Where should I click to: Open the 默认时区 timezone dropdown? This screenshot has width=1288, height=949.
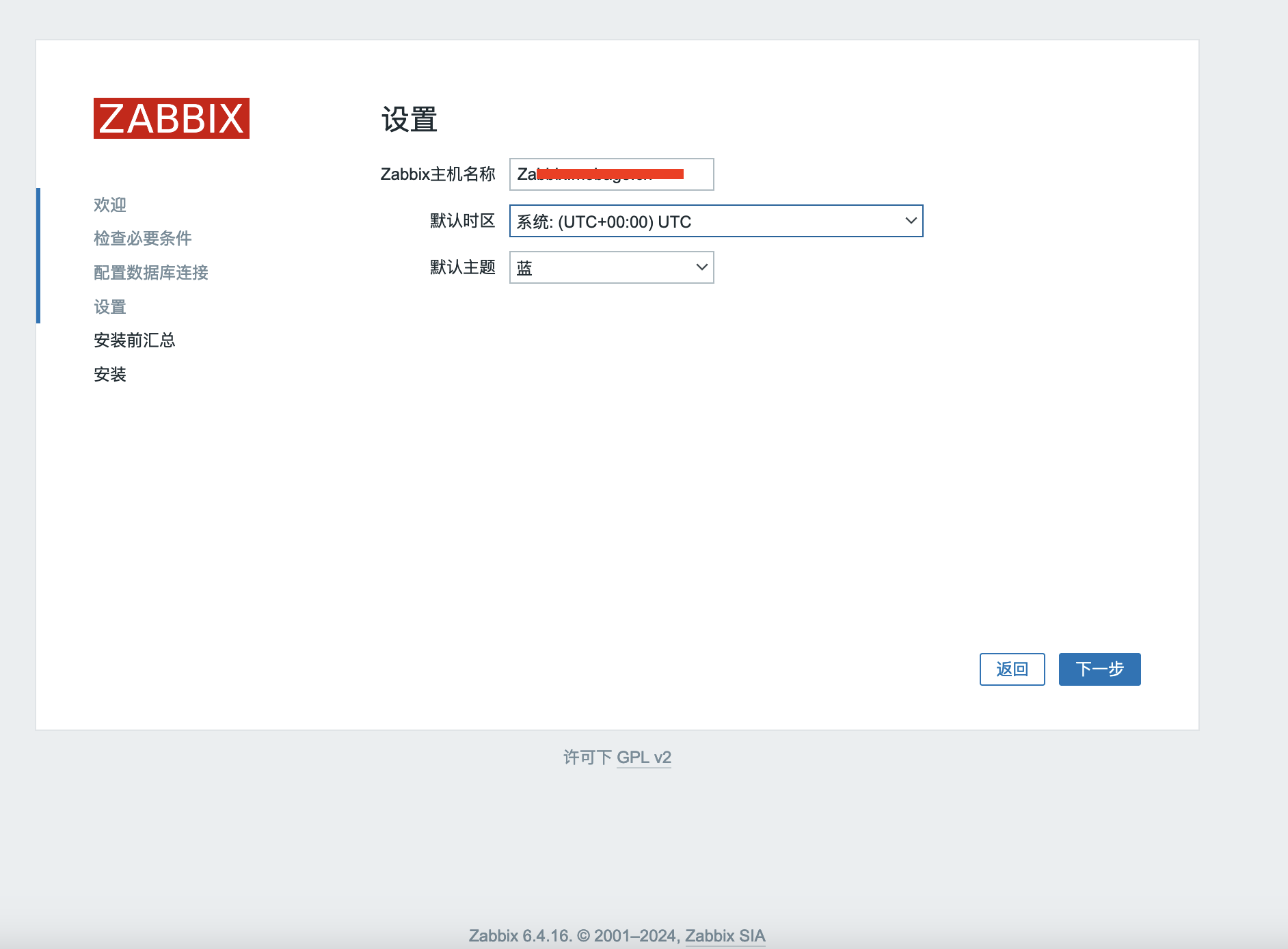(716, 221)
